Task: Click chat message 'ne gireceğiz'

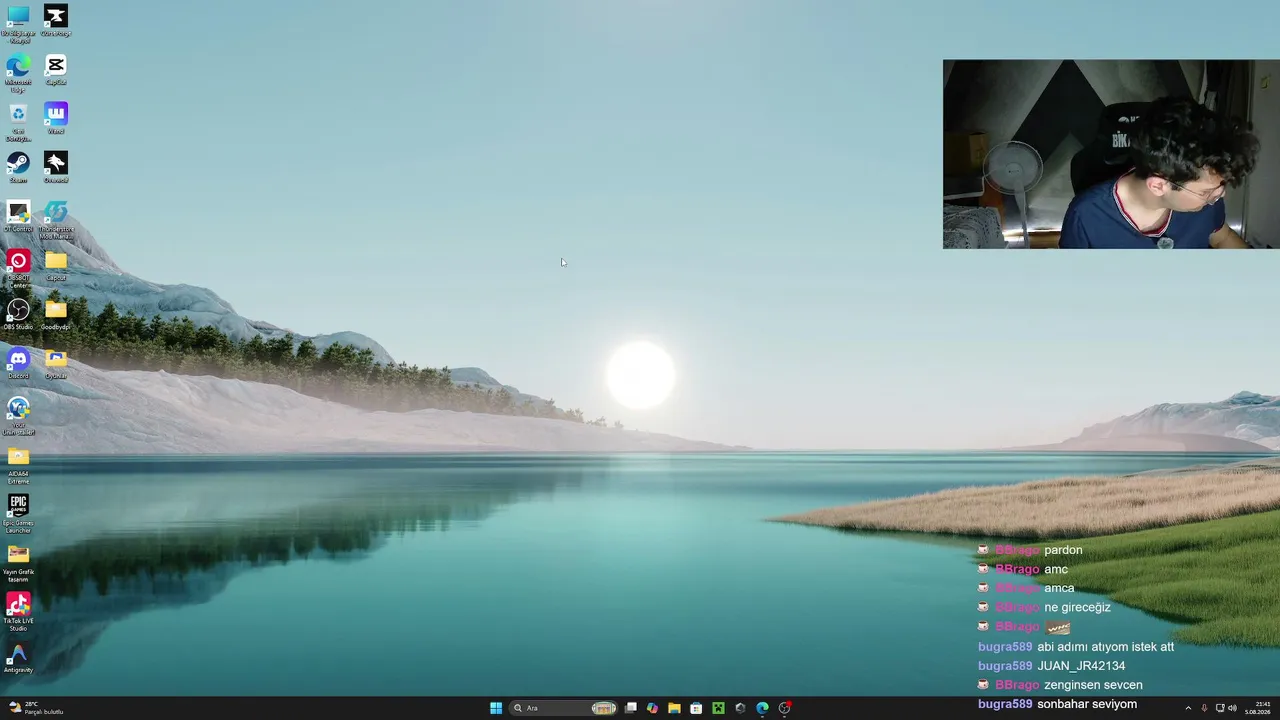Action: 1077,607
